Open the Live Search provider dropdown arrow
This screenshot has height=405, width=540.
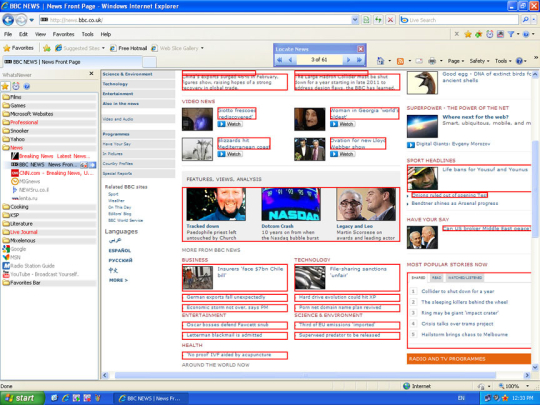(x=534, y=20)
